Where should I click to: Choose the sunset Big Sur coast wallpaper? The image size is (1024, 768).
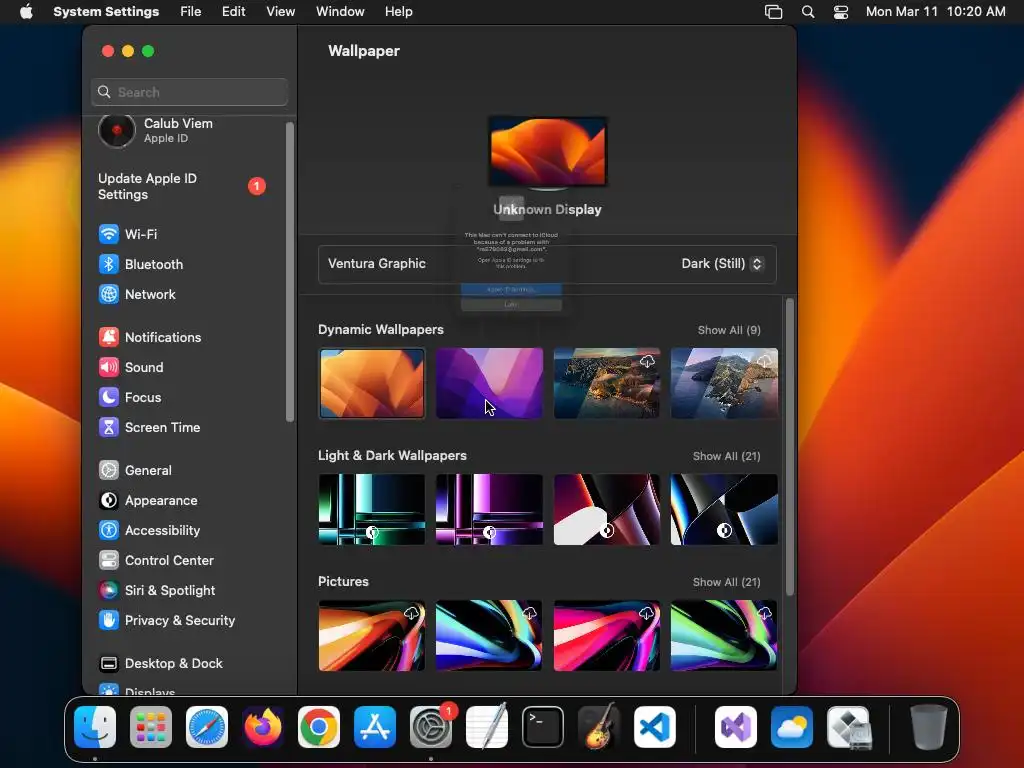click(607, 383)
